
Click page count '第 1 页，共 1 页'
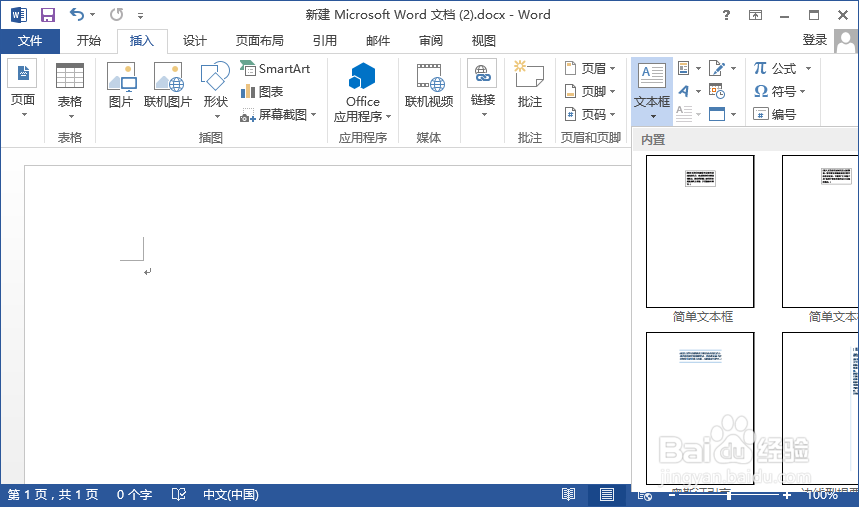53,495
